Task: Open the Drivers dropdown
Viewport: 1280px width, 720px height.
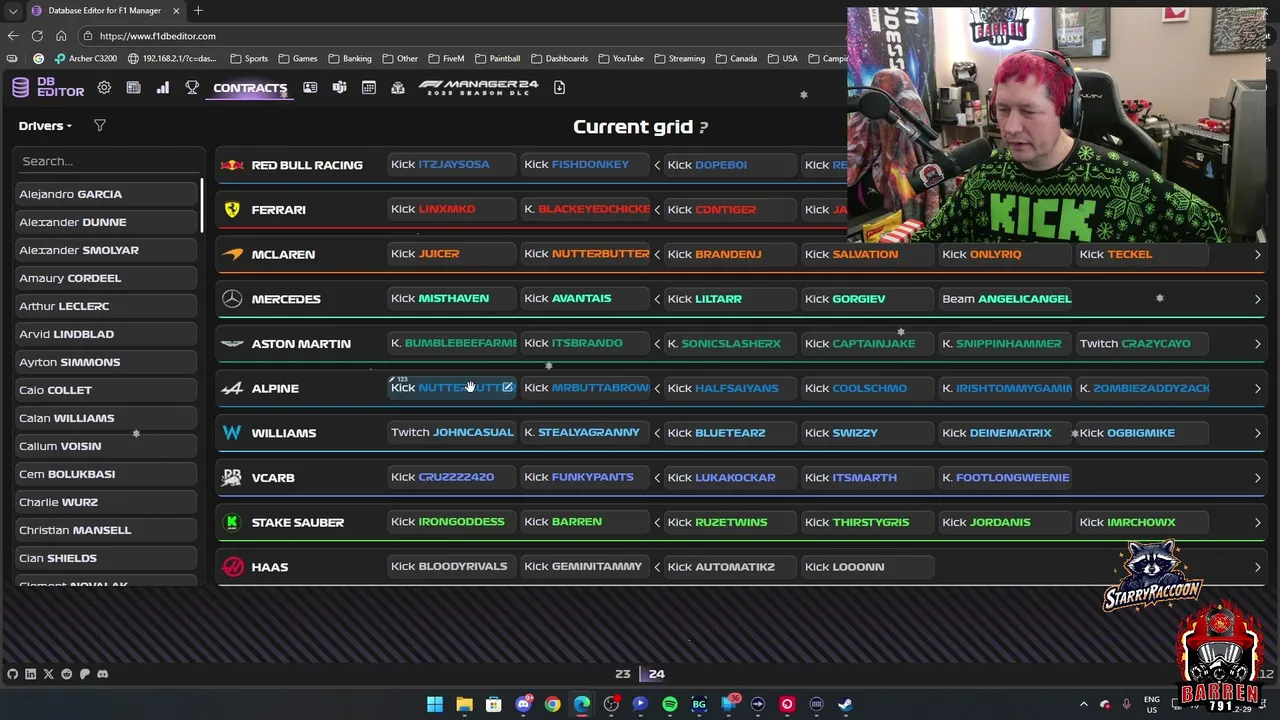Action: click(x=45, y=126)
